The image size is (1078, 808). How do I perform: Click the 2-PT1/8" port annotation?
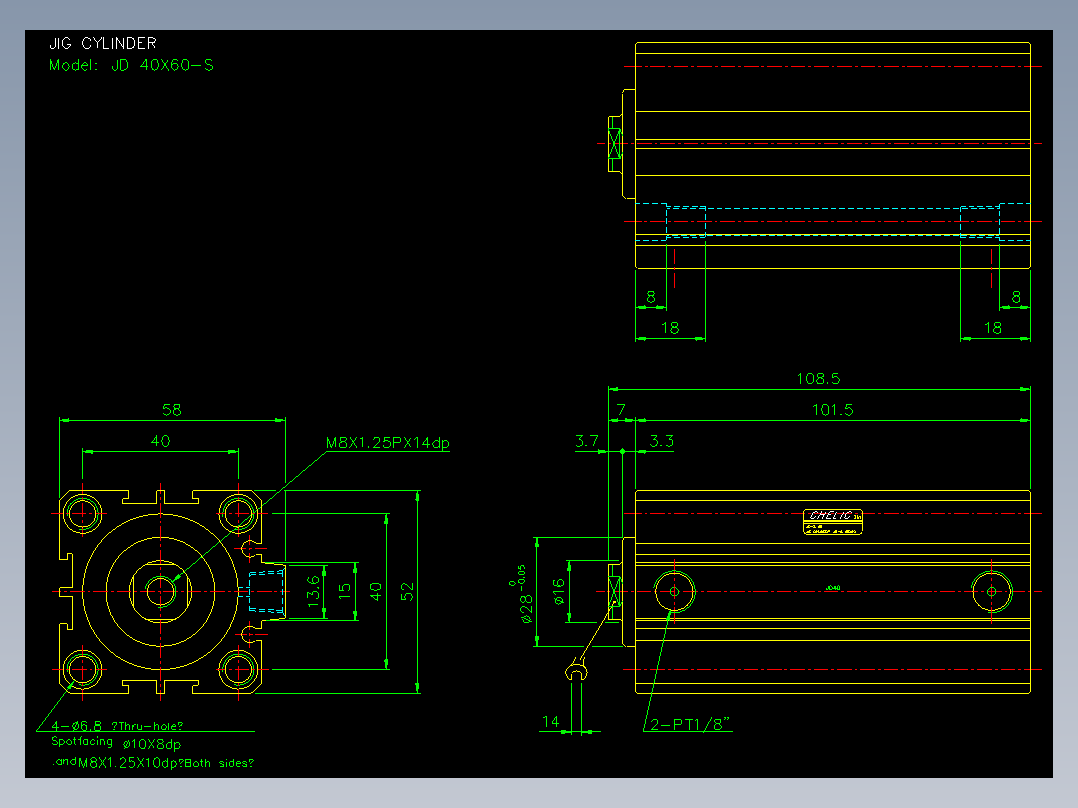690,724
